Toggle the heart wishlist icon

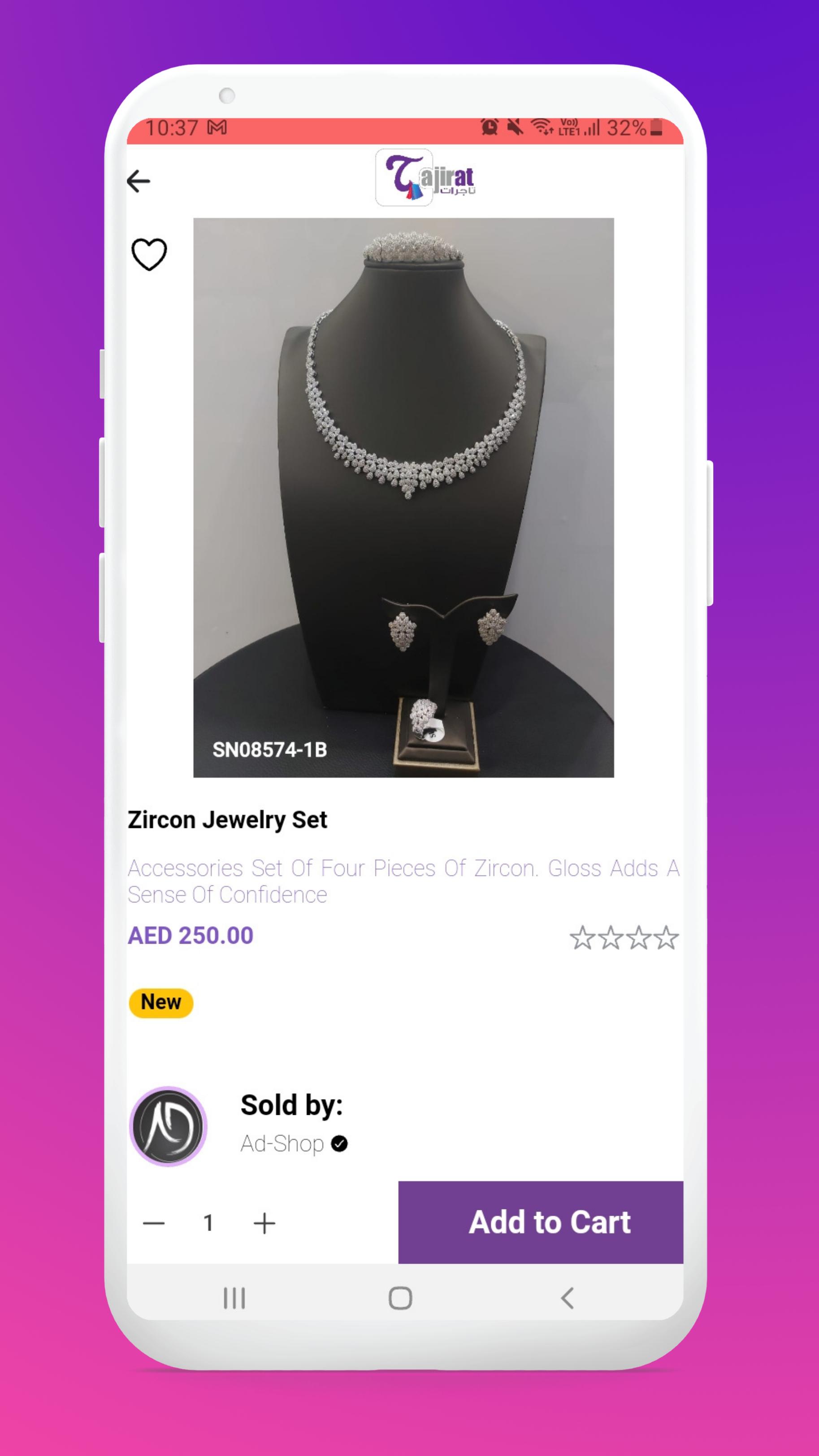click(149, 254)
